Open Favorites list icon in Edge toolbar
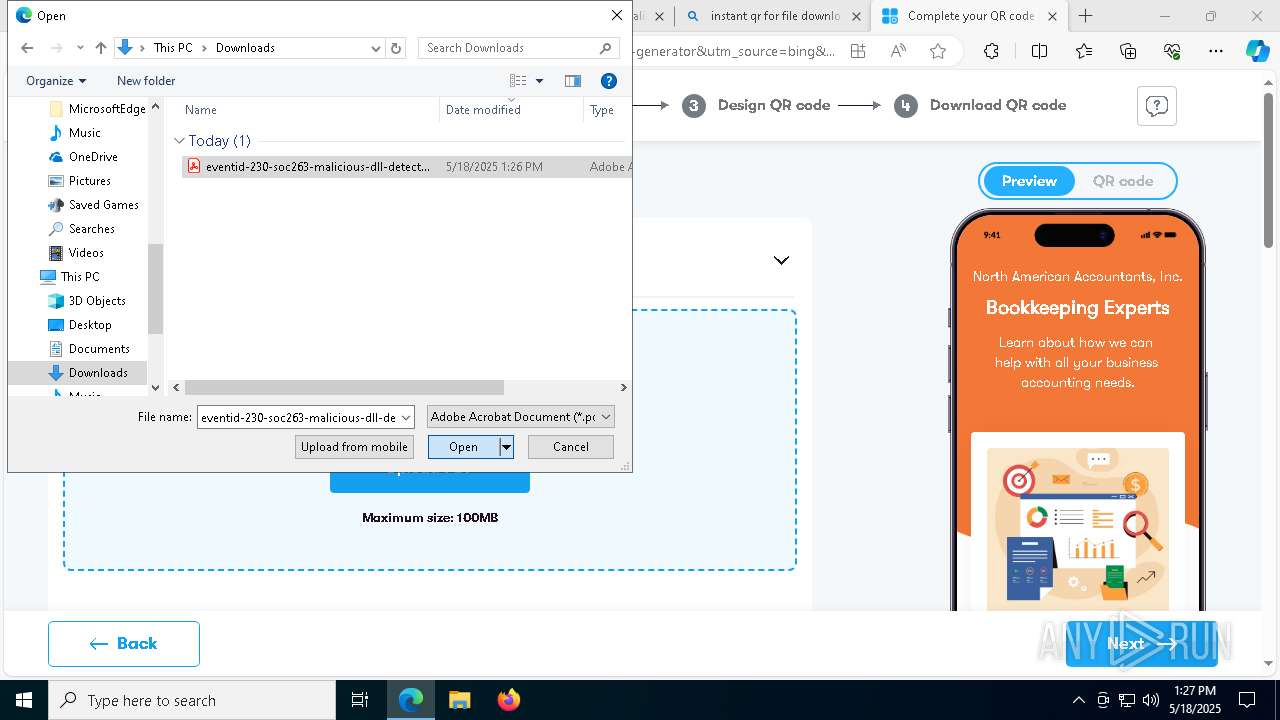 coord(1084,51)
